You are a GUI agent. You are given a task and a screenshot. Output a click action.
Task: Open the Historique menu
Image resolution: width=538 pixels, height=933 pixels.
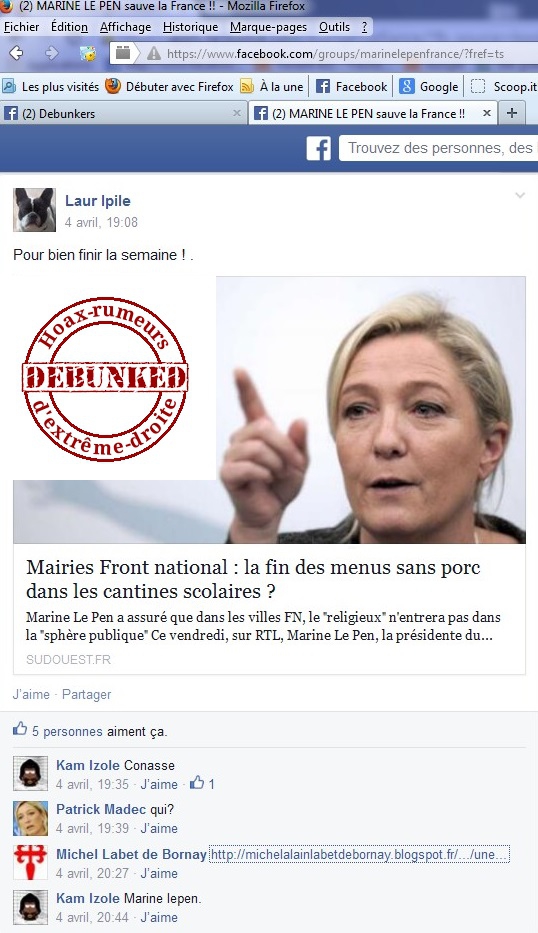(190, 27)
